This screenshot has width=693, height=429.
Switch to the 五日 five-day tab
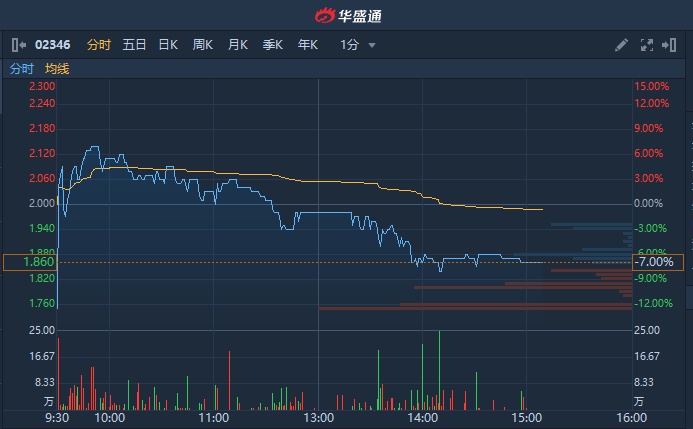point(134,45)
